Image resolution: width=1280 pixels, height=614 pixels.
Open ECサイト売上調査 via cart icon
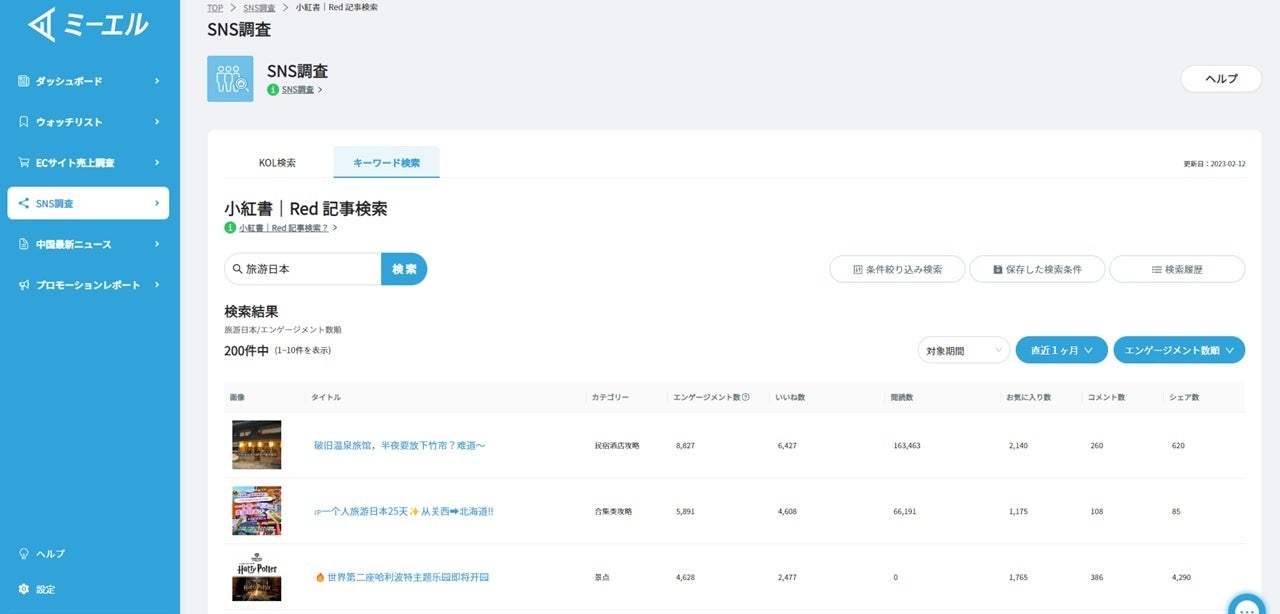tap(22, 162)
